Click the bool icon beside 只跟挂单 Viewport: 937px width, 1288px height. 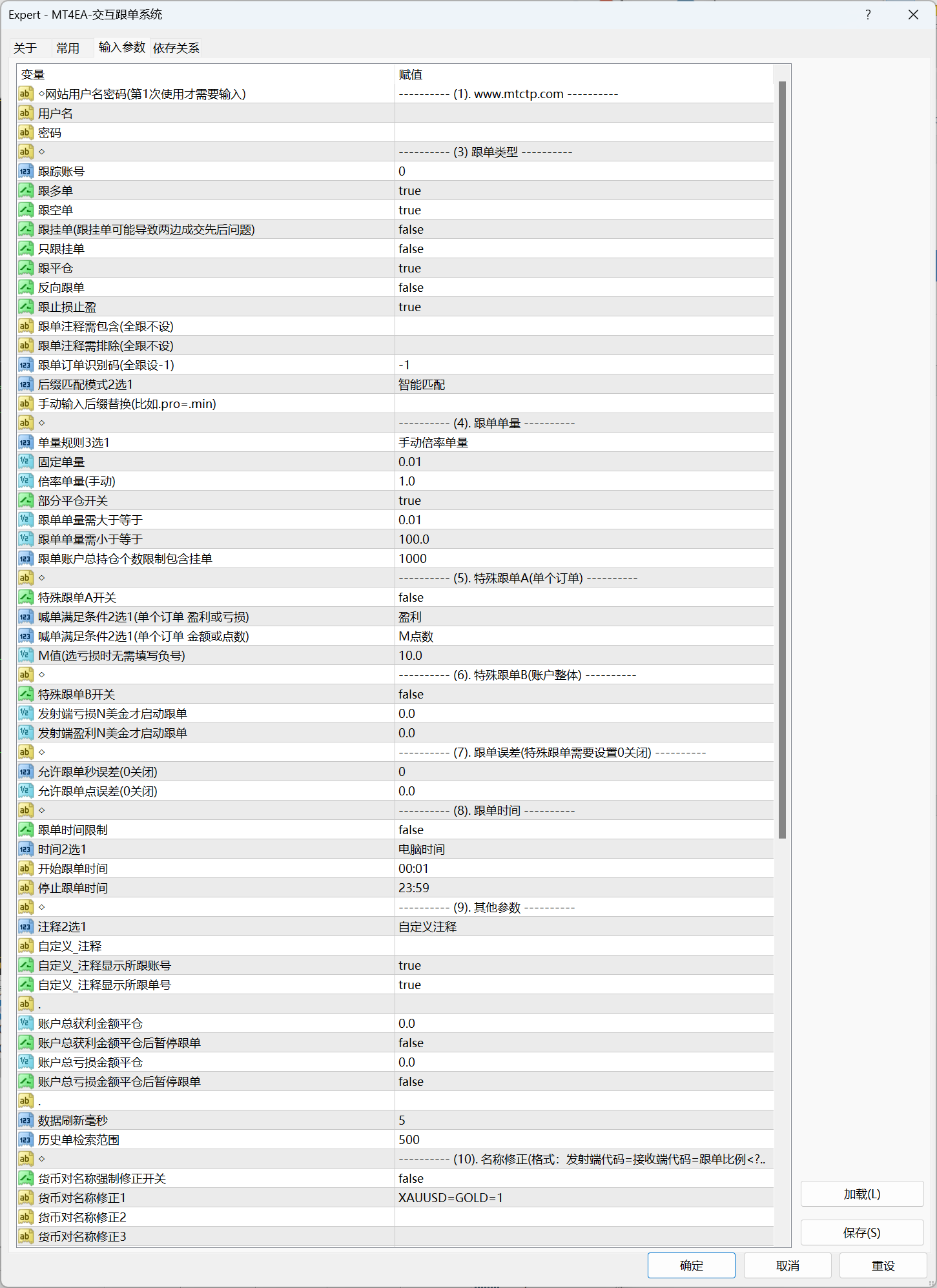tap(25, 249)
